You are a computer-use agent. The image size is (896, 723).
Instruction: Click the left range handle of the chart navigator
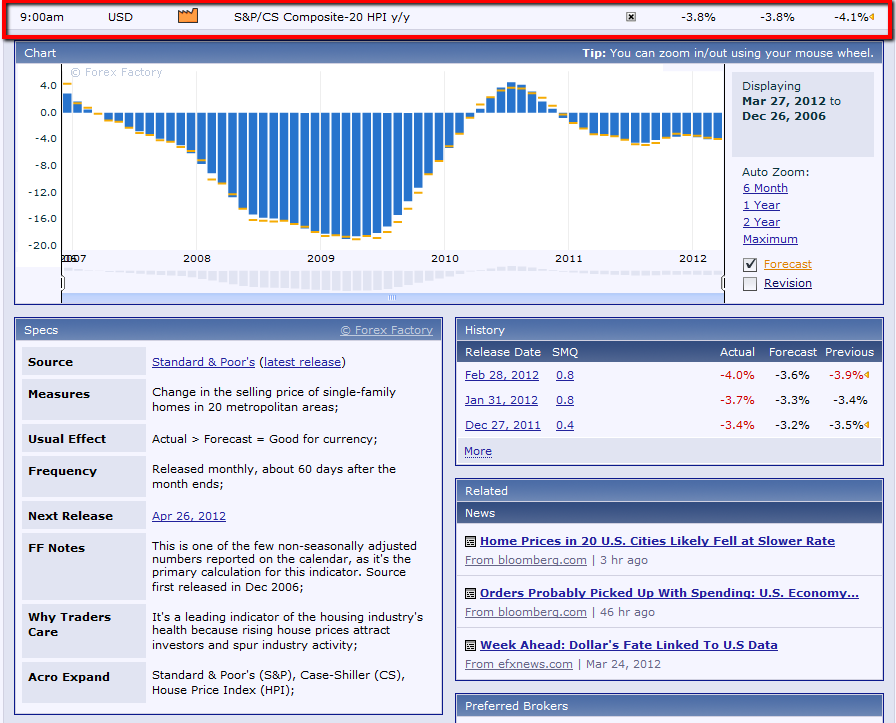[x=62, y=283]
